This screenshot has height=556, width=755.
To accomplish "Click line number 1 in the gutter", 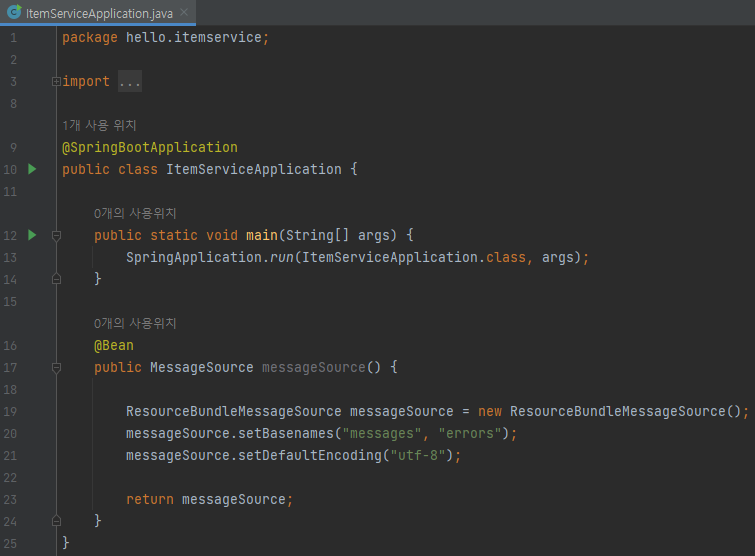I will [x=13, y=38].
